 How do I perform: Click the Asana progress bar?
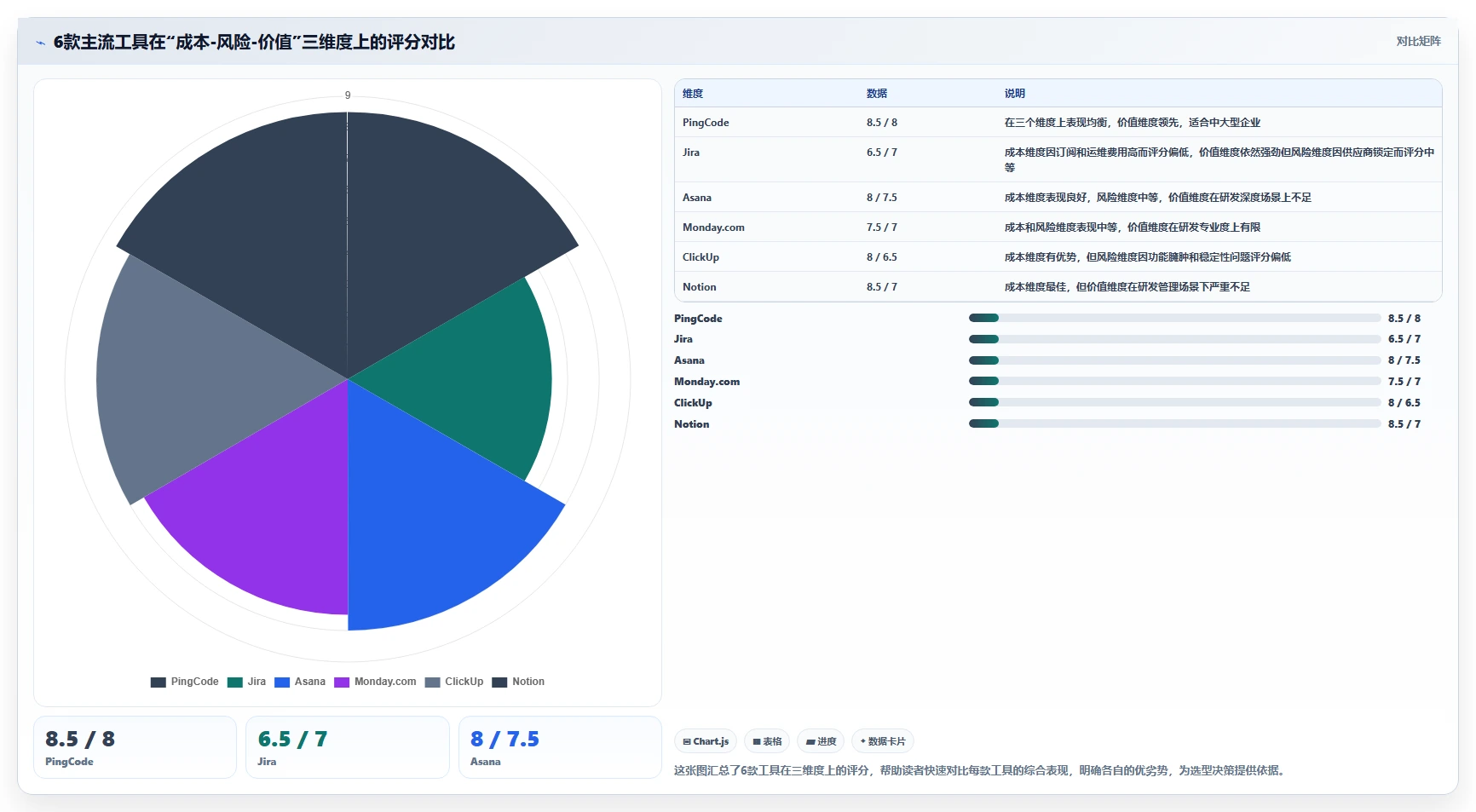point(1174,360)
